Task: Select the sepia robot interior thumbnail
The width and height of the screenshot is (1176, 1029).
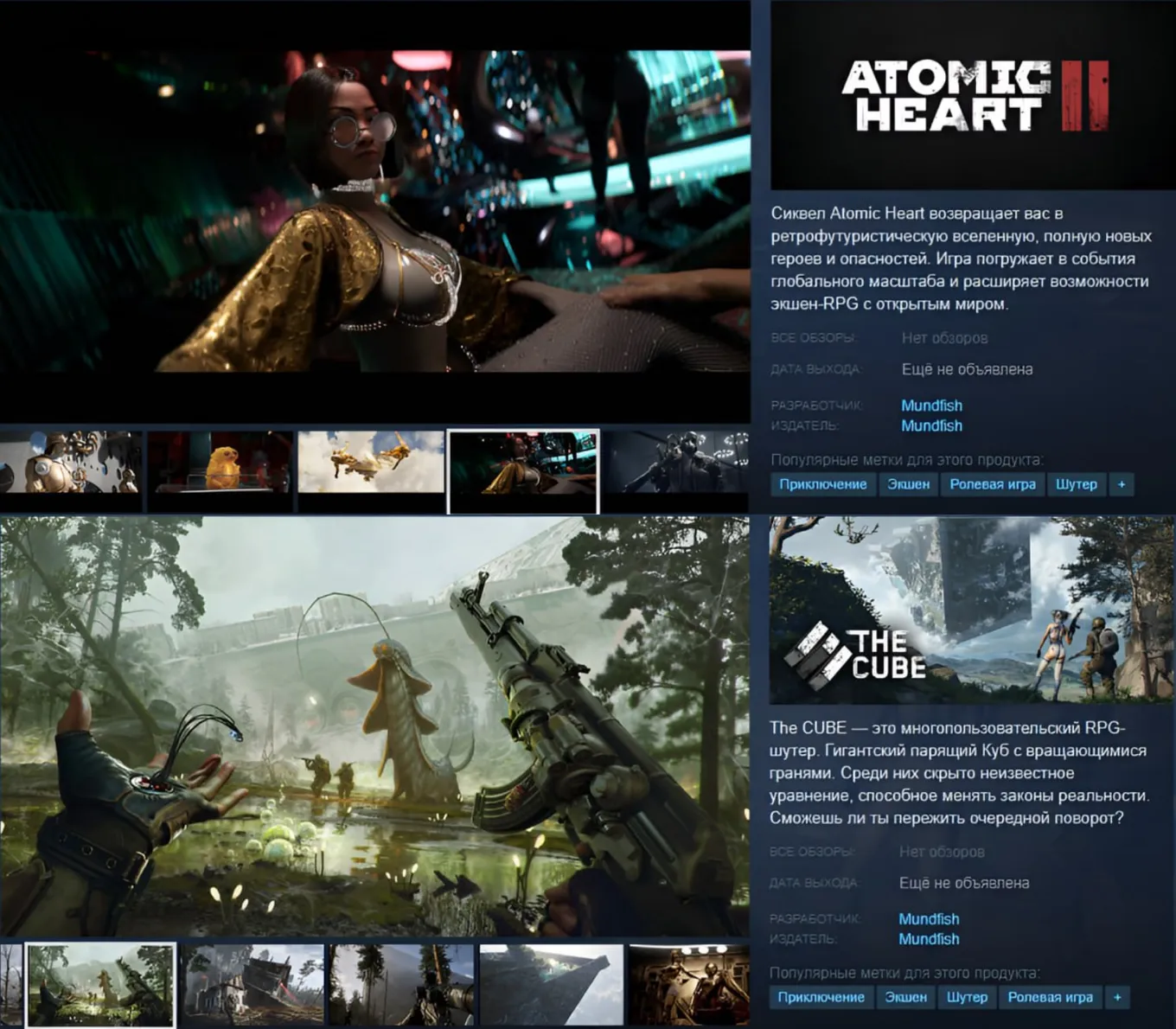Action: point(689,985)
